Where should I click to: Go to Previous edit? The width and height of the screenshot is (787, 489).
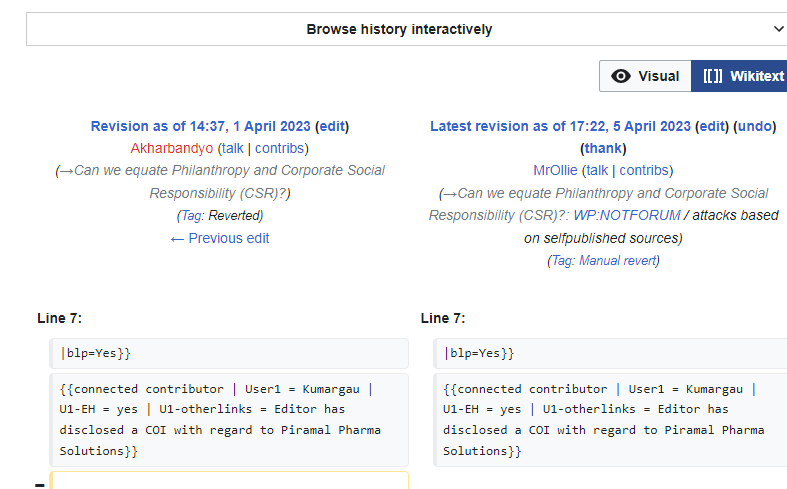pos(220,238)
